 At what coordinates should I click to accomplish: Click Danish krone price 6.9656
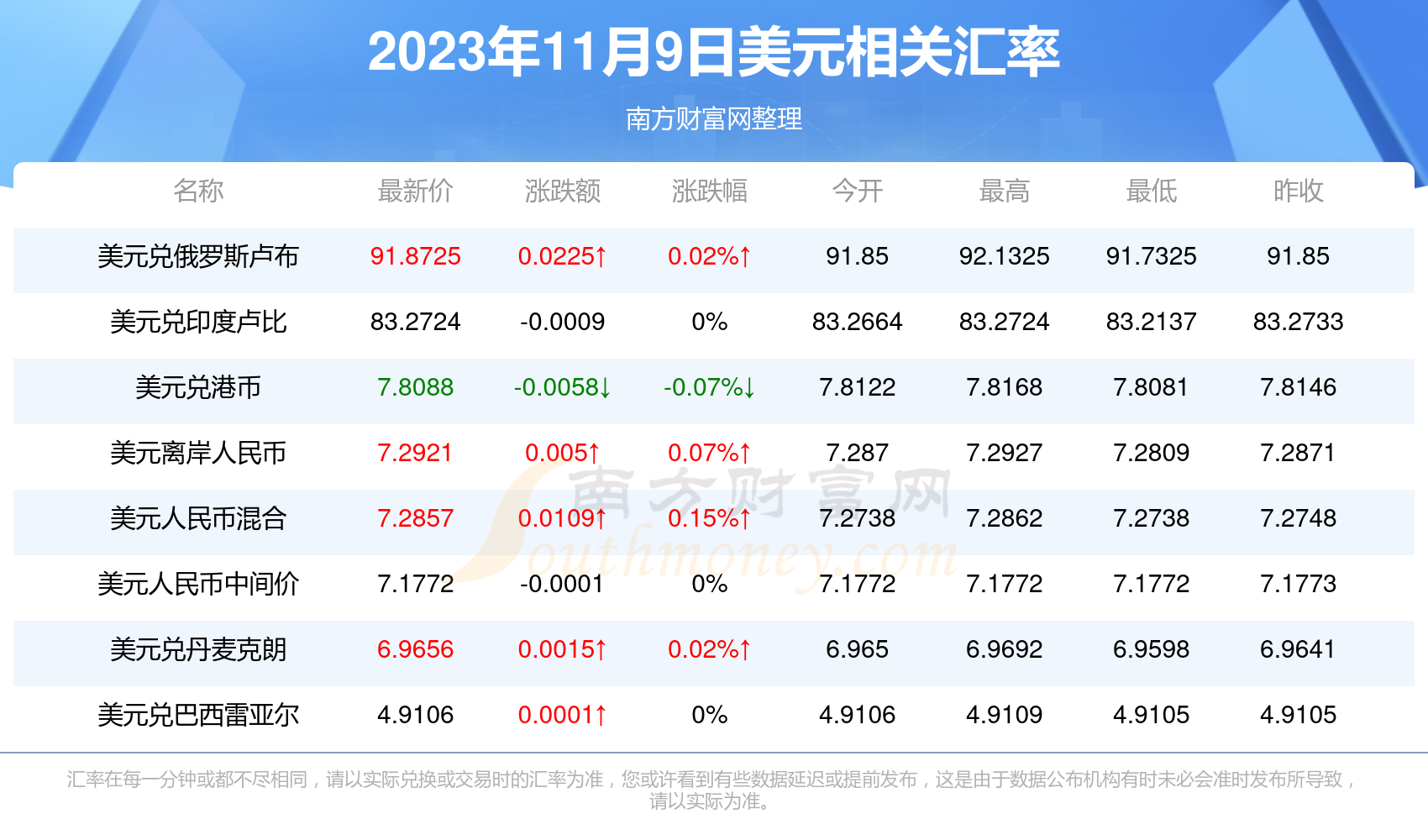coord(416,649)
